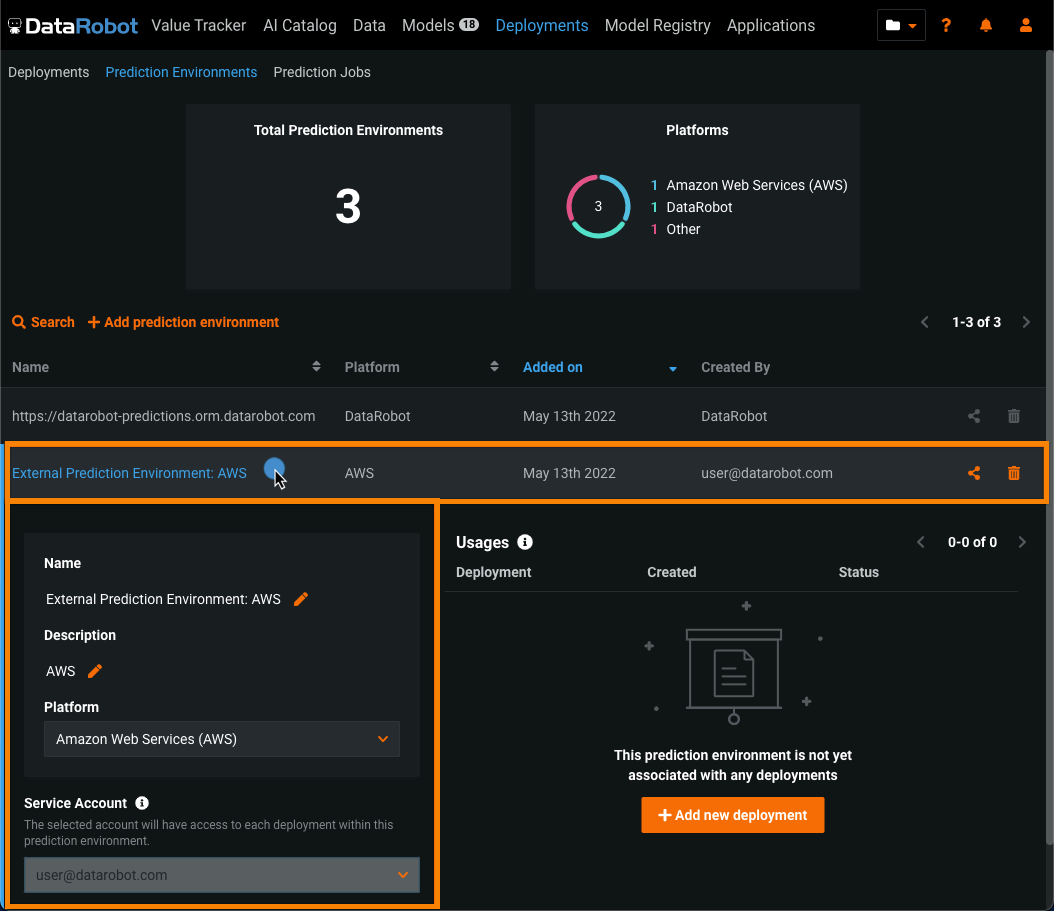
Task: Click Add new deployment button
Action: tap(732, 815)
